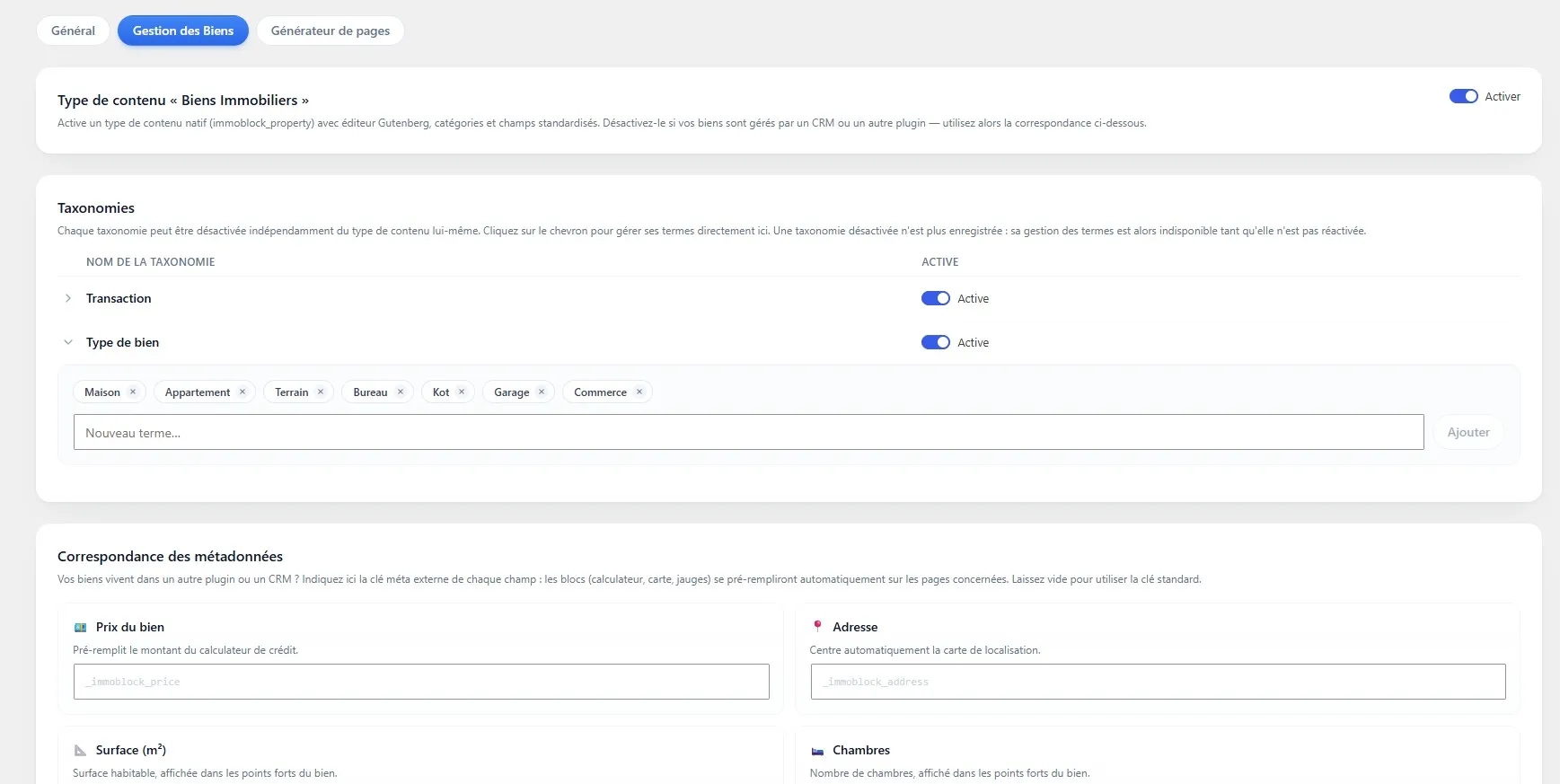
Task: Collapse the Type de bien chevron
Action: coord(68,342)
